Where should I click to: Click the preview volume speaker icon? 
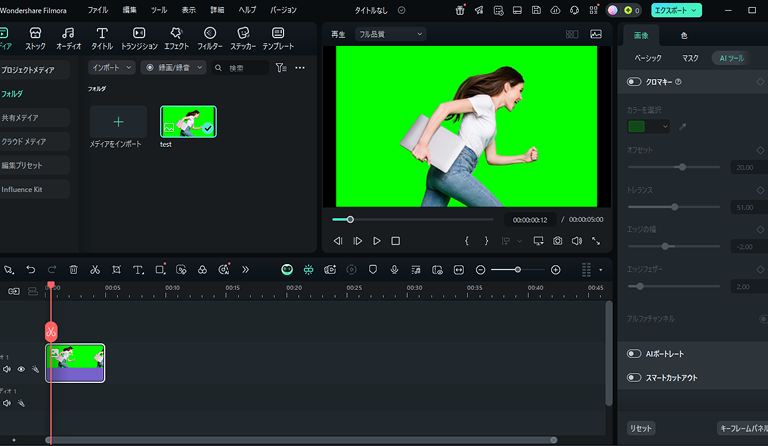pyautogui.click(x=577, y=241)
